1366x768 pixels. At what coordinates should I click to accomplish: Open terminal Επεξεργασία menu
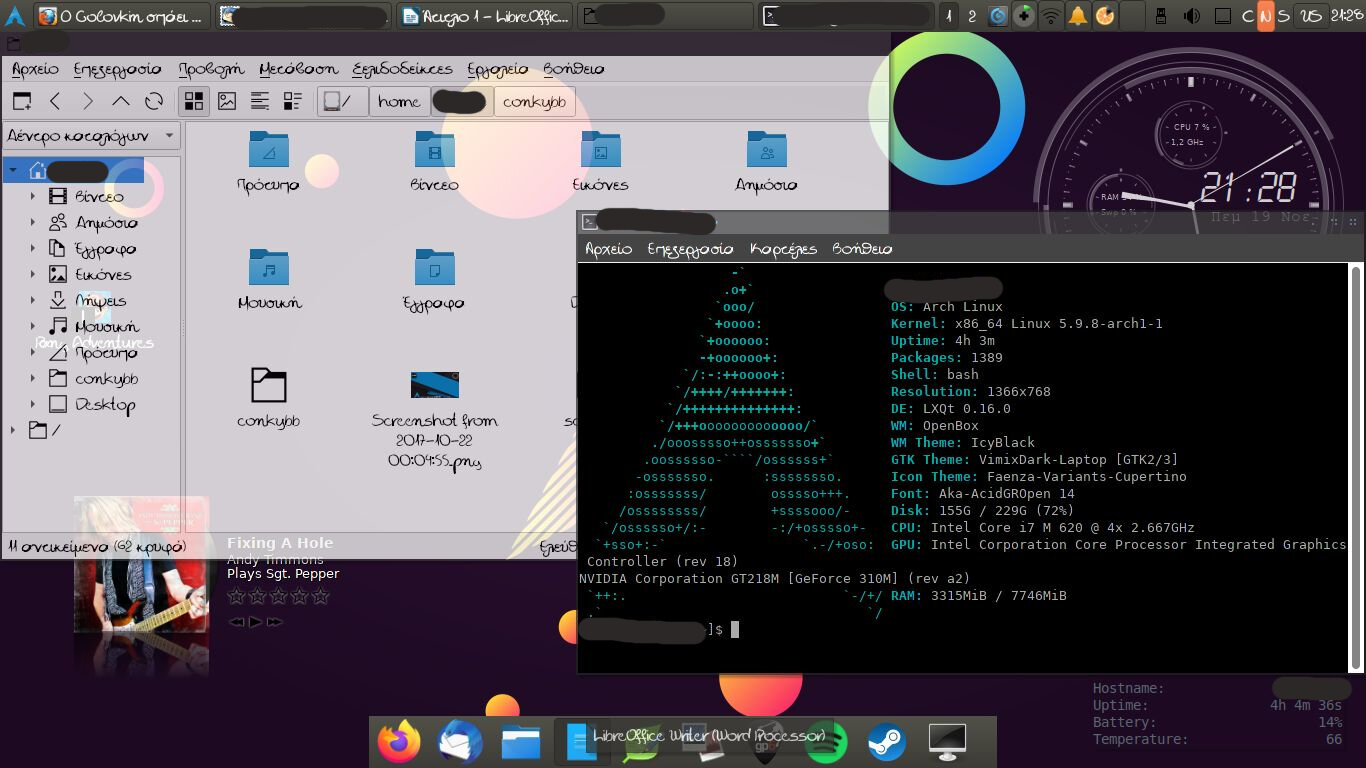pyautogui.click(x=691, y=249)
